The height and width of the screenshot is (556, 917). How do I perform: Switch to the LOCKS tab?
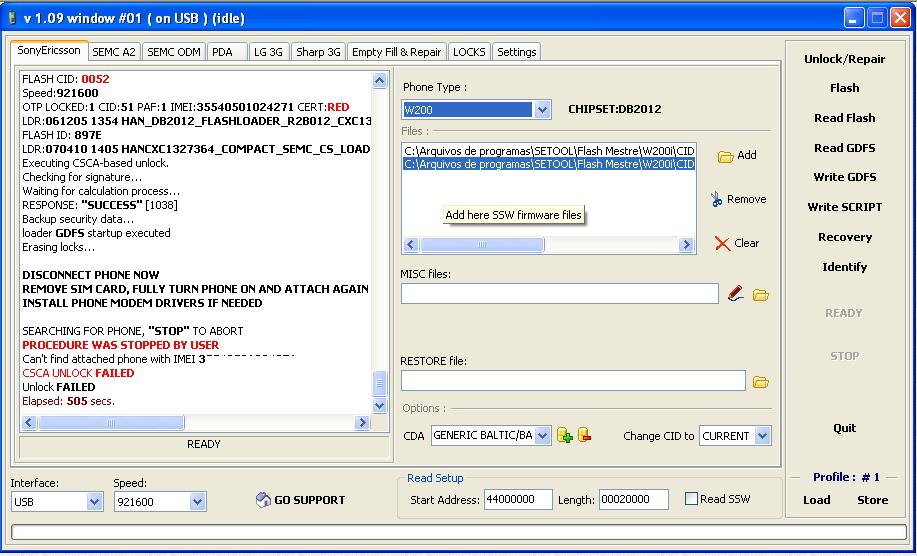(469, 52)
